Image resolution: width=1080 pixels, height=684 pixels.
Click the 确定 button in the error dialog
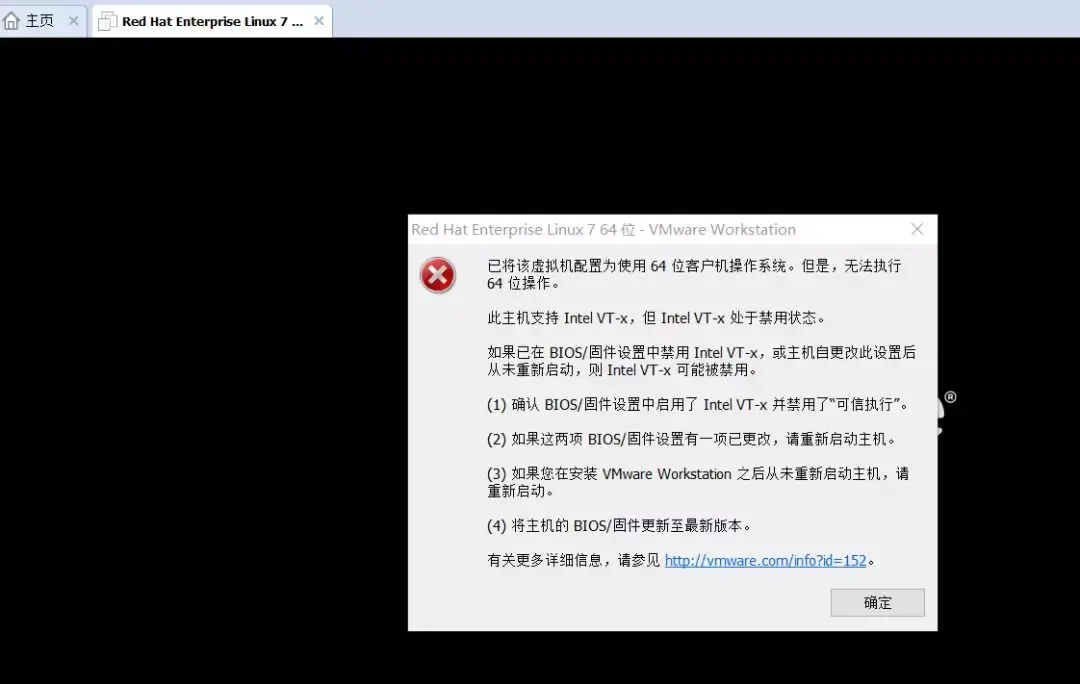pyautogui.click(x=877, y=603)
